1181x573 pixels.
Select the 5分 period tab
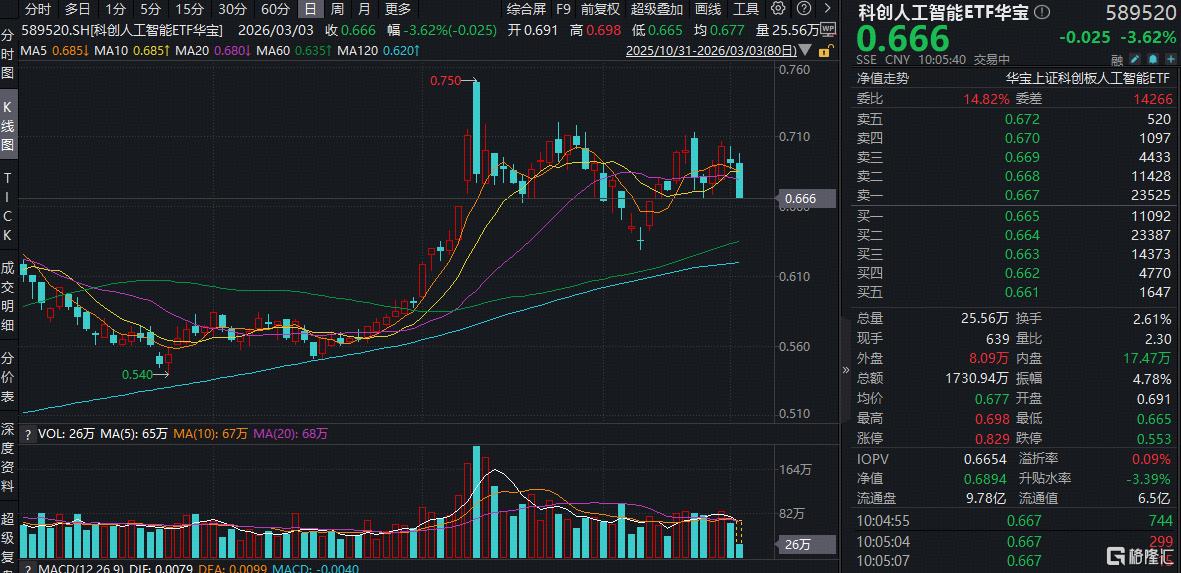[151, 9]
